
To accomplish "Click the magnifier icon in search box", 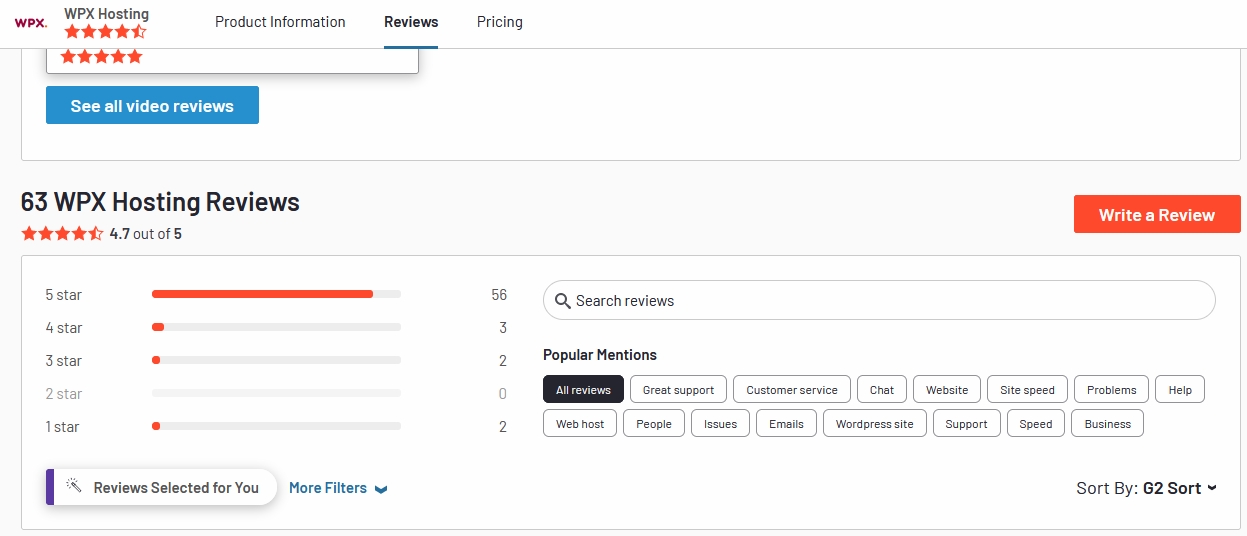I will pos(563,301).
